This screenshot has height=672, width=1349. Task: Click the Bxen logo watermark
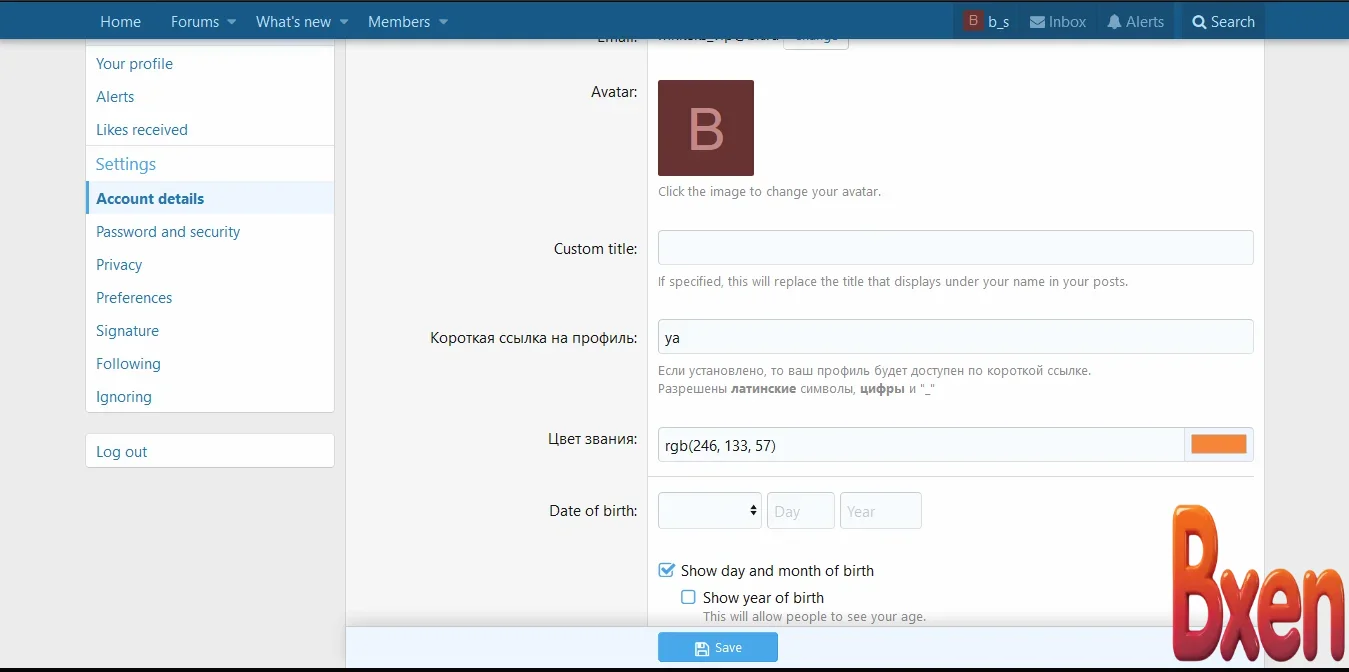pyautogui.click(x=1258, y=584)
